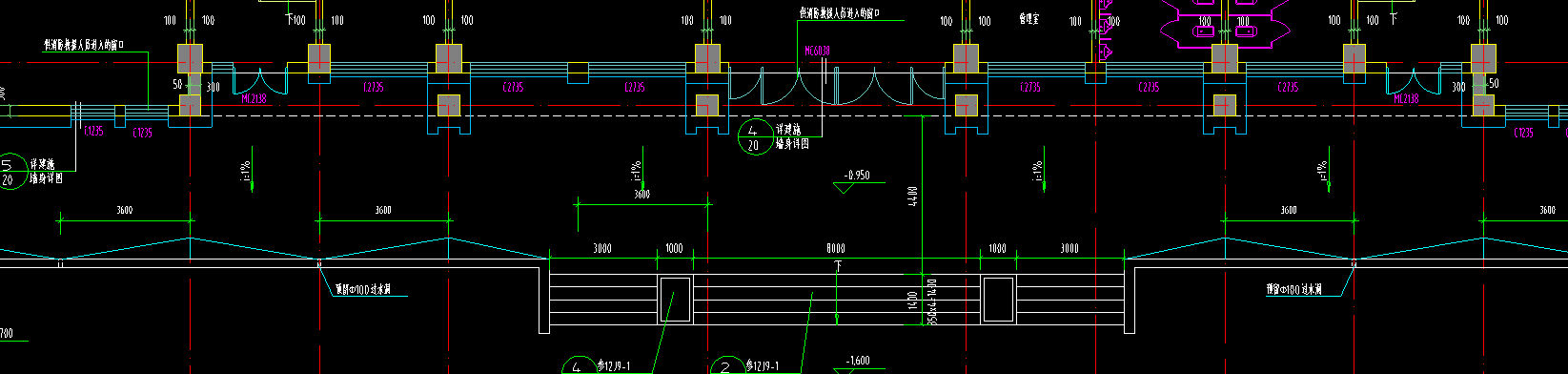Select the MC6038 door label
Screen dimensions: 1568x374
click(817, 50)
